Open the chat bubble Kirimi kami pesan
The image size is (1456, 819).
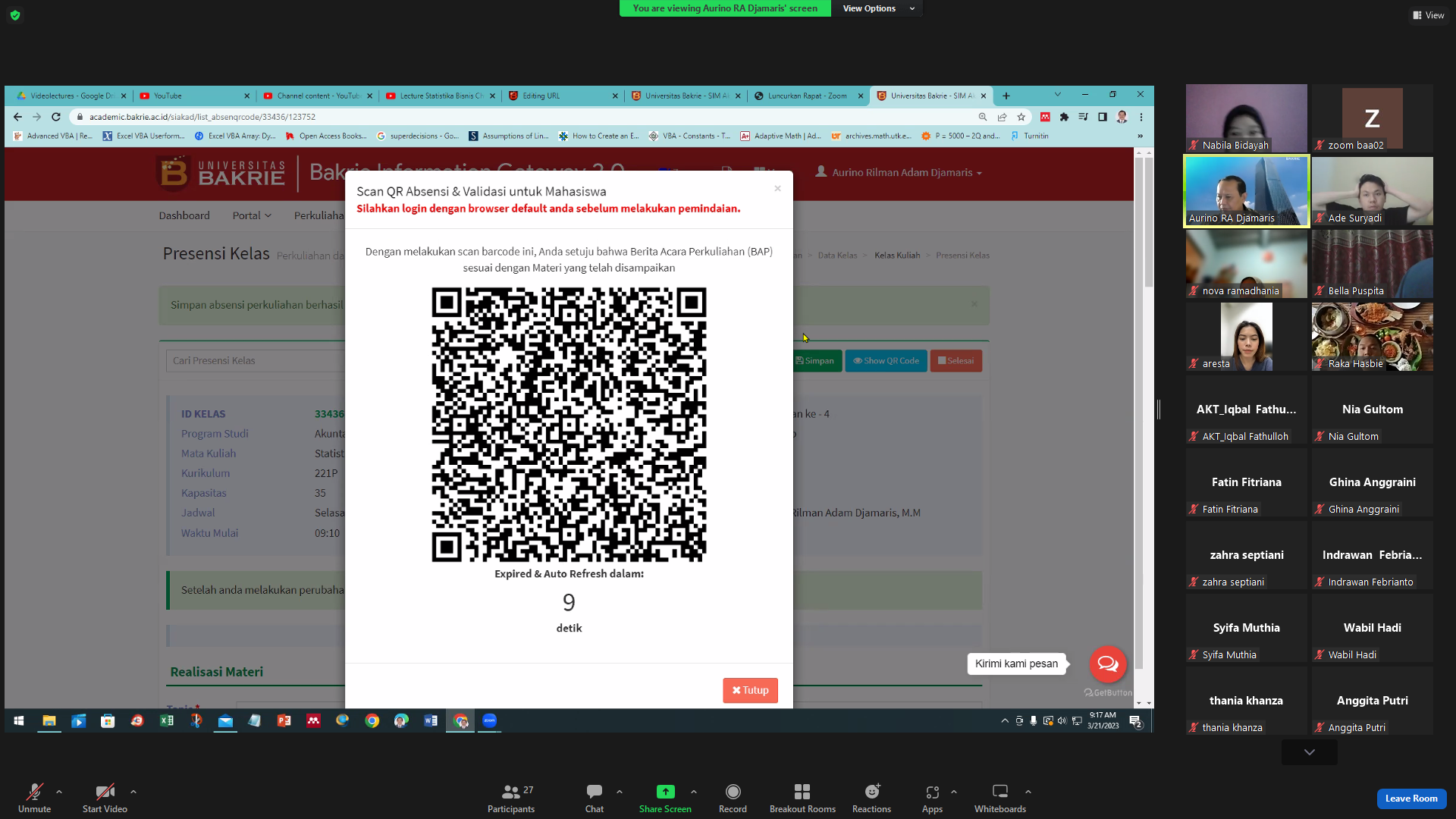coord(1108,664)
